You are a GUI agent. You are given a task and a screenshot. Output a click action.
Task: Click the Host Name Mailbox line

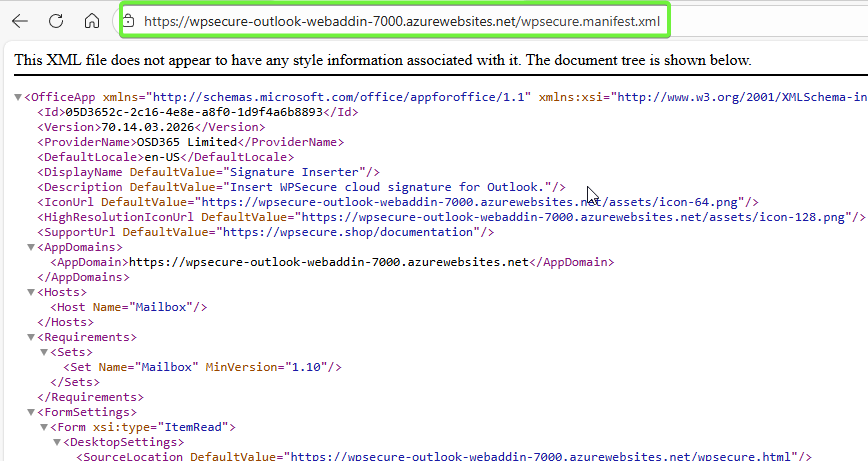(129, 307)
